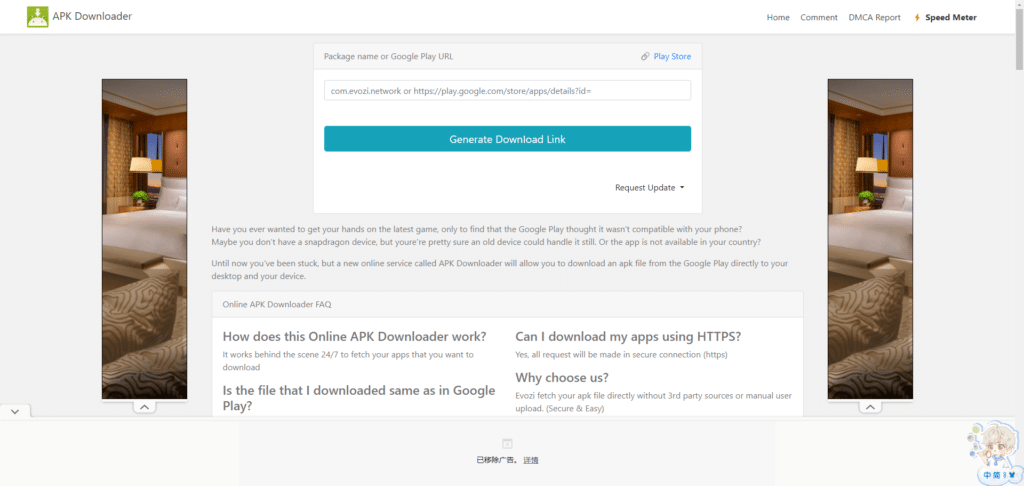Click the package name or URL input field
The width and height of the screenshot is (1024, 486).
click(507, 91)
